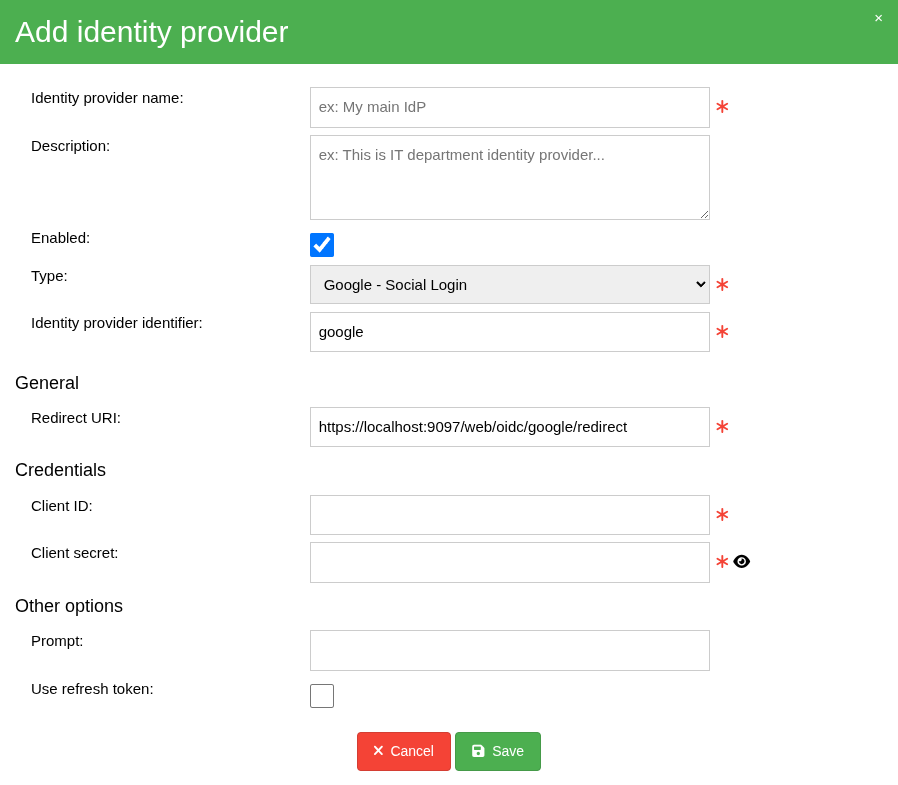Click the Redirect URI label
Screen dimensions: 898x785
76,418
